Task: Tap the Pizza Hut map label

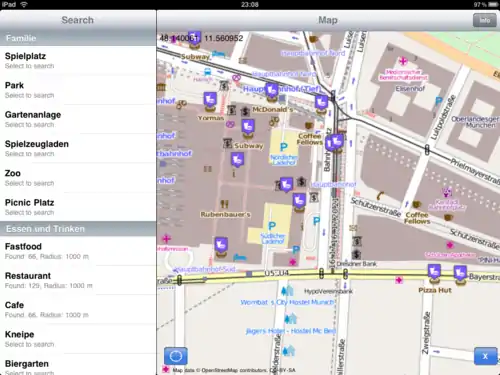Action: pyautogui.click(x=435, y=290)
